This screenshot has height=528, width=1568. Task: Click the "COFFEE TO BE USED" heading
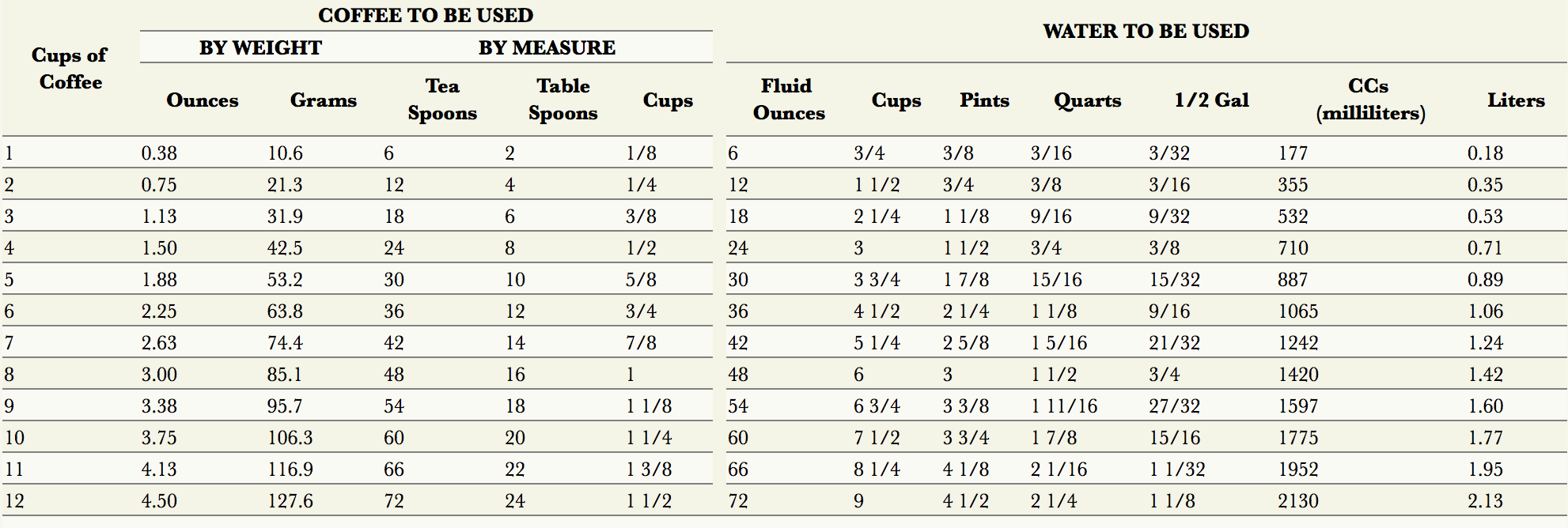tap(426, 15)
